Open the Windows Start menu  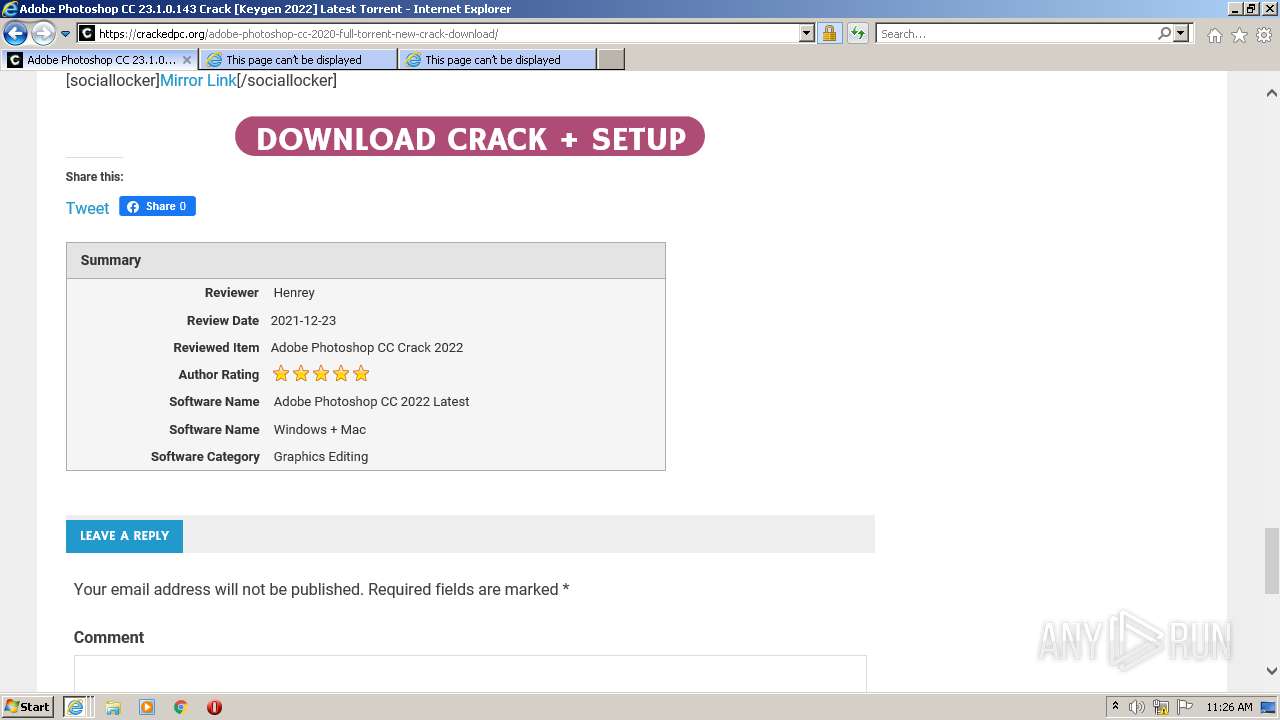(27, 707)
